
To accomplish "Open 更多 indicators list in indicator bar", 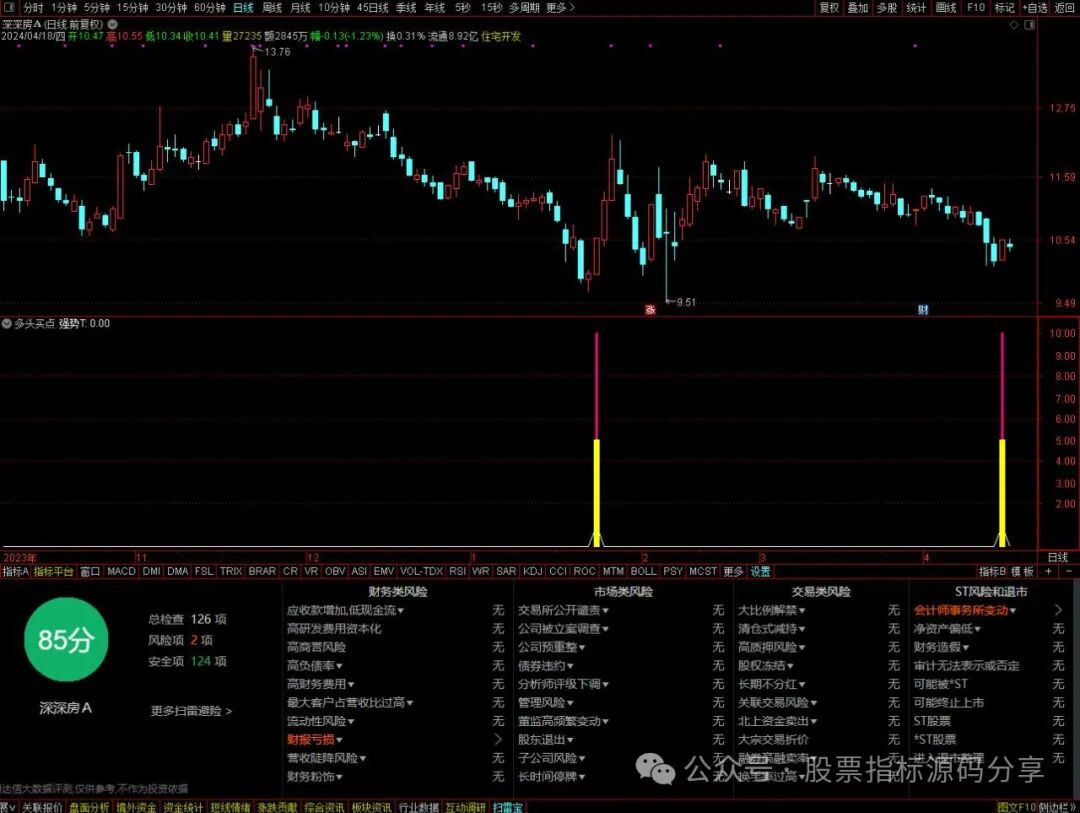I will (734, 571).
